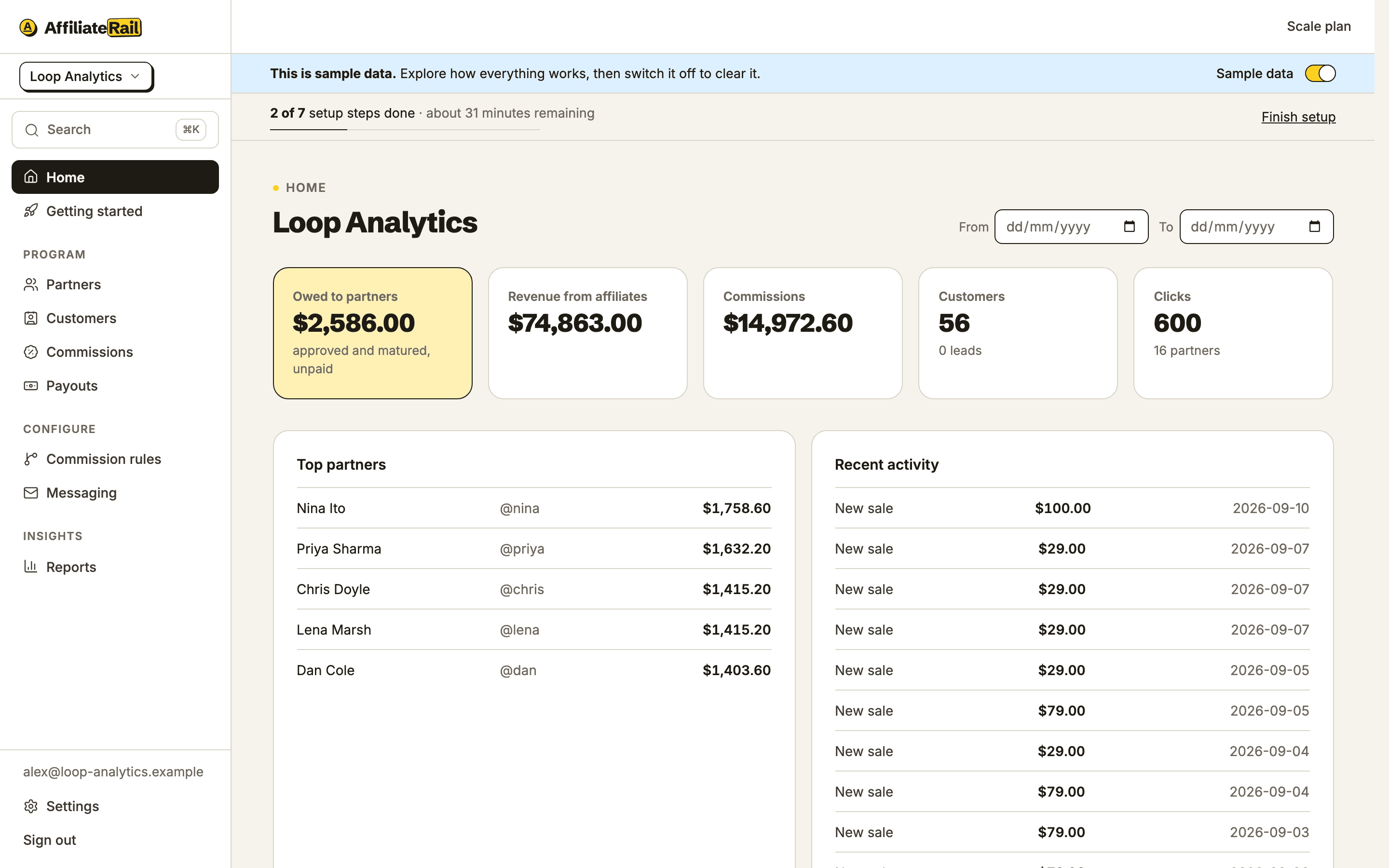The width and height of the screenshot is (1389, 868).
Task: Click the Getting started rocket icon
Action: point(31,211)
